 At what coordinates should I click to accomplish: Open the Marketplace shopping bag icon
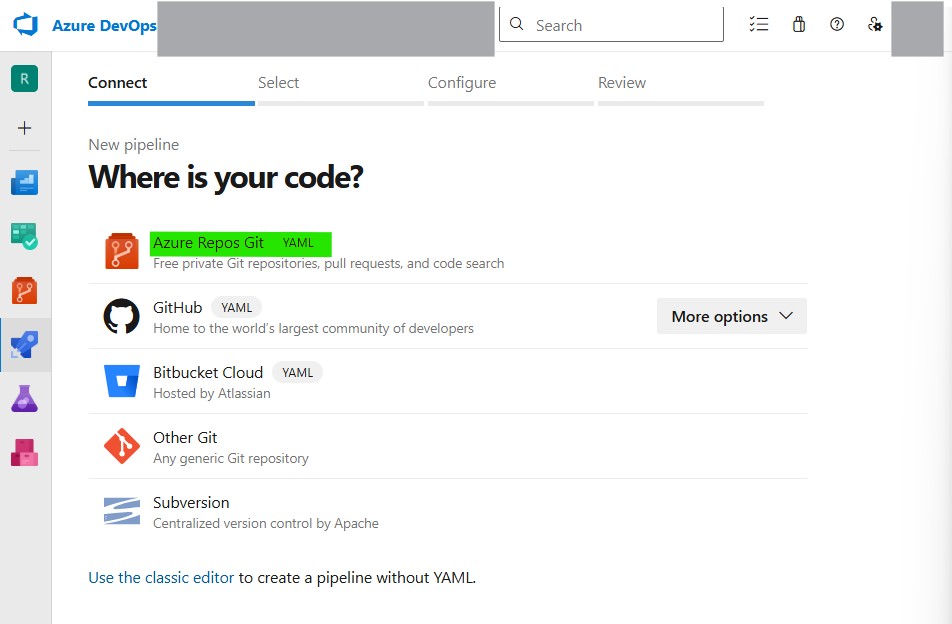pyautogui.click(x=799, y=24)
